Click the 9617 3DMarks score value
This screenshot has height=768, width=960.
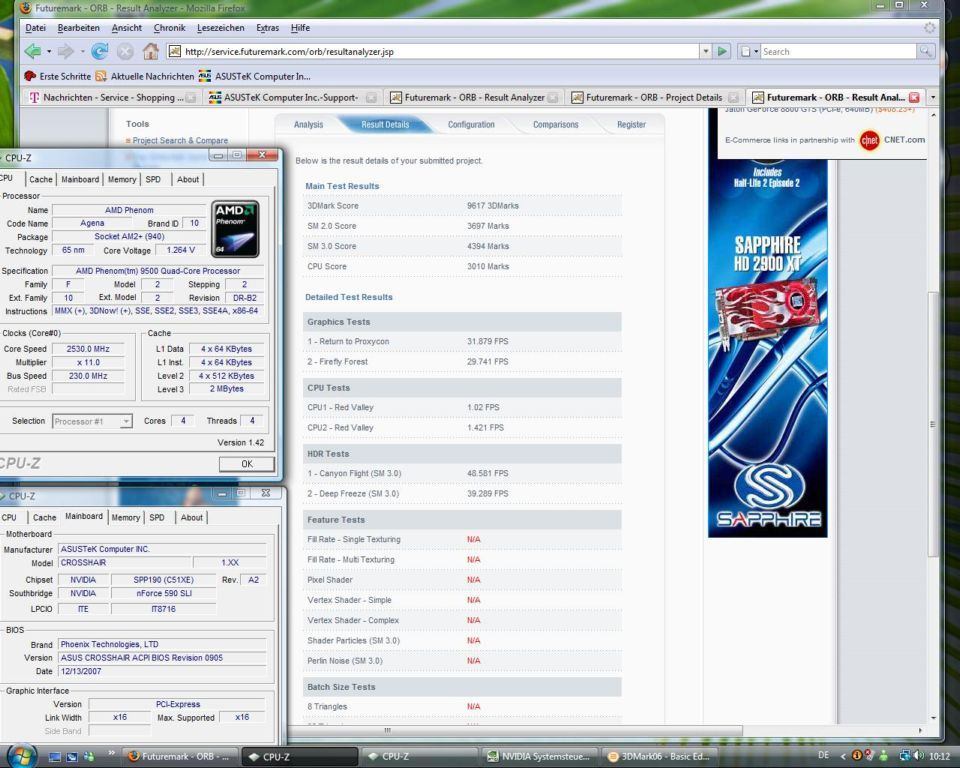tap(493, 206)
